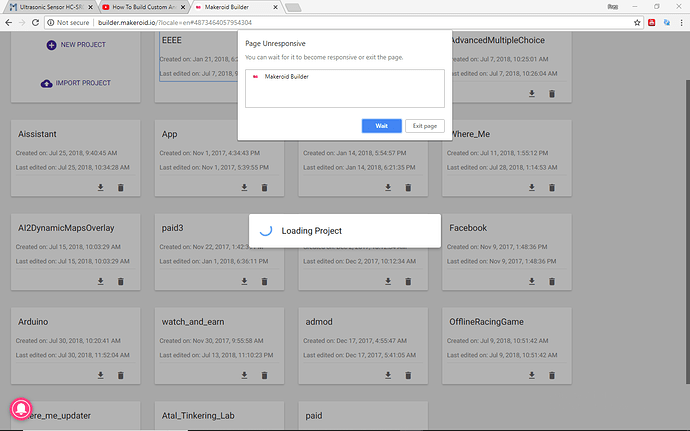The width and height of the screenshot is (690, 431).
Task: Delete the Arduino project
Action: (x=121, y=375)
